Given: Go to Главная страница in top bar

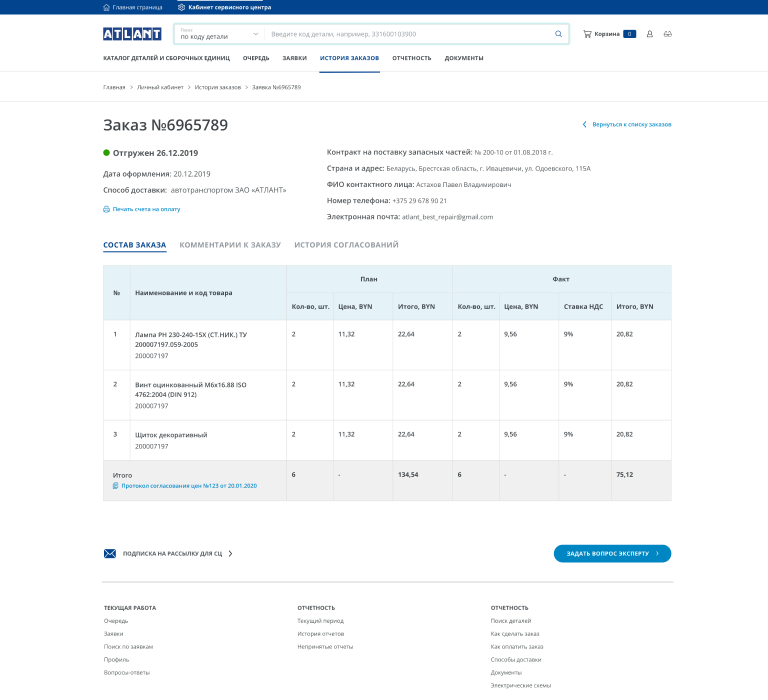Looking at the screenshot, I should point(136,7).
